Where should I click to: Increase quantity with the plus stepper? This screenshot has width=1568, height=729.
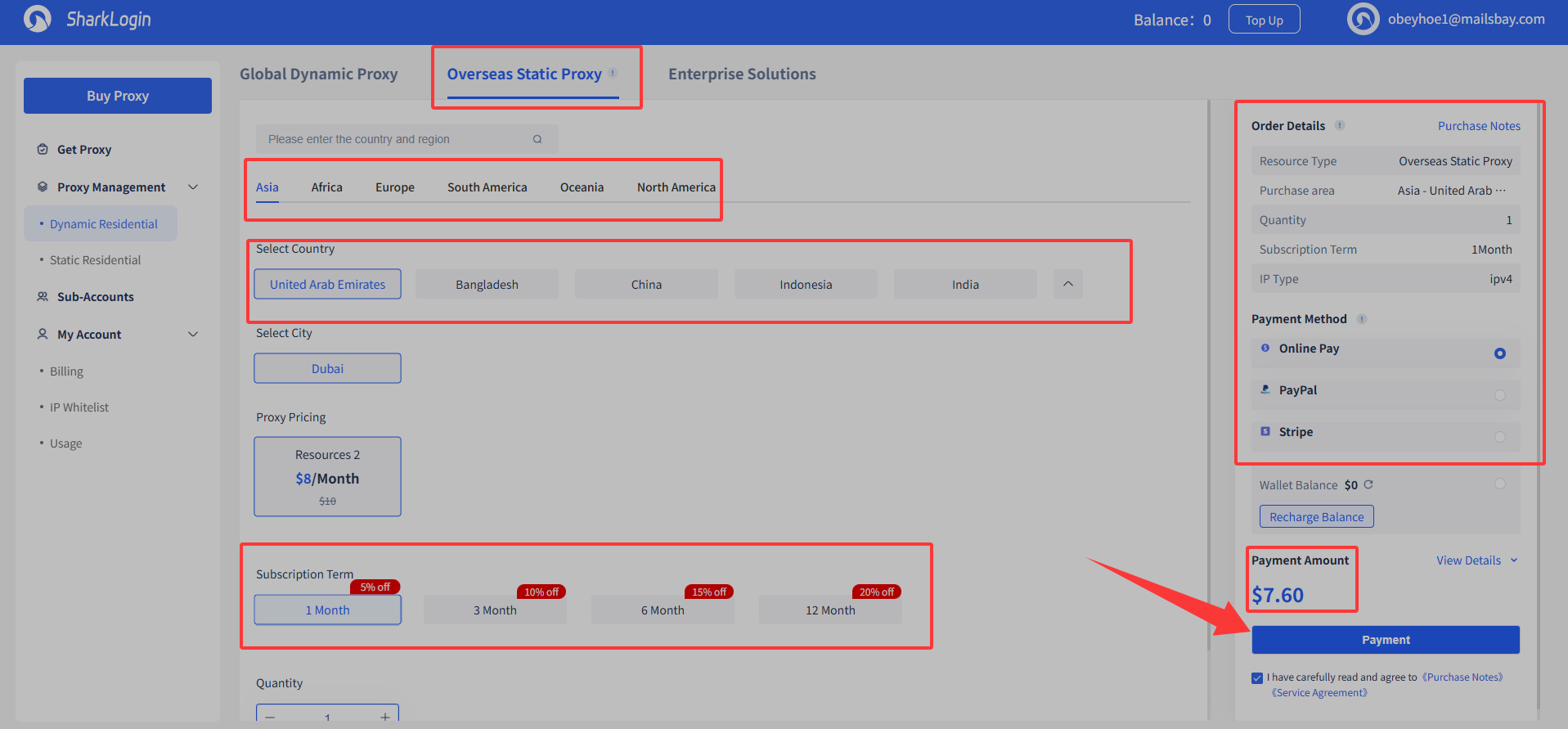pyautogui.click(x=384, y=716)
